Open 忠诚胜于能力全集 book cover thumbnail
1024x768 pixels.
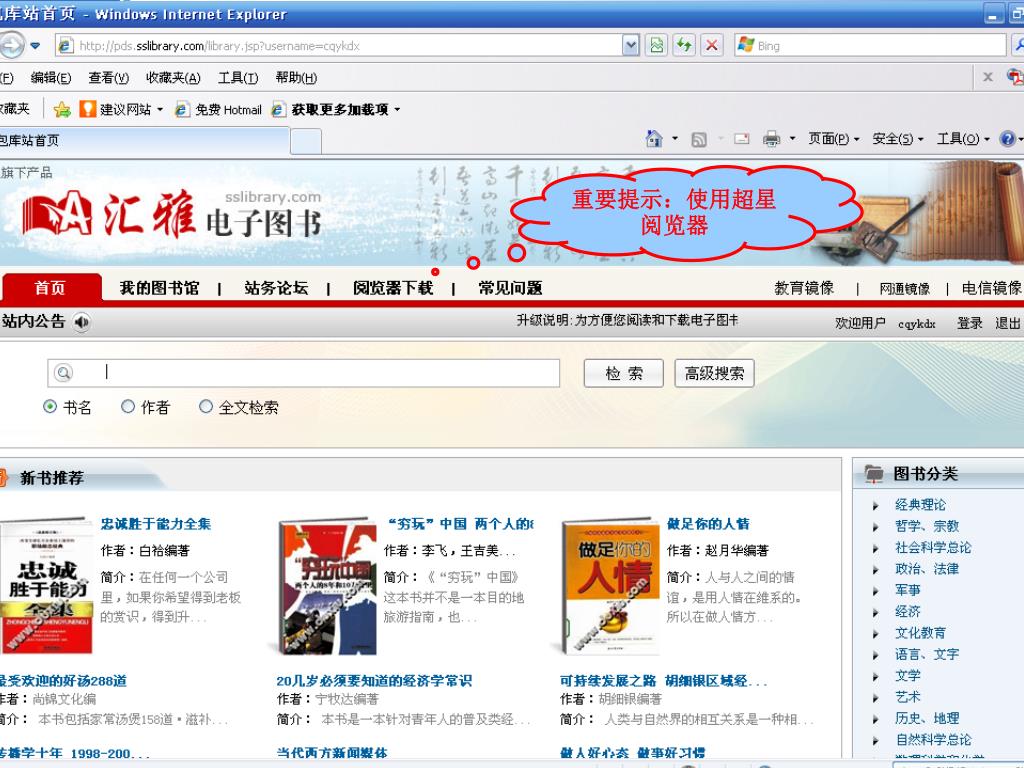click(47, 585)
